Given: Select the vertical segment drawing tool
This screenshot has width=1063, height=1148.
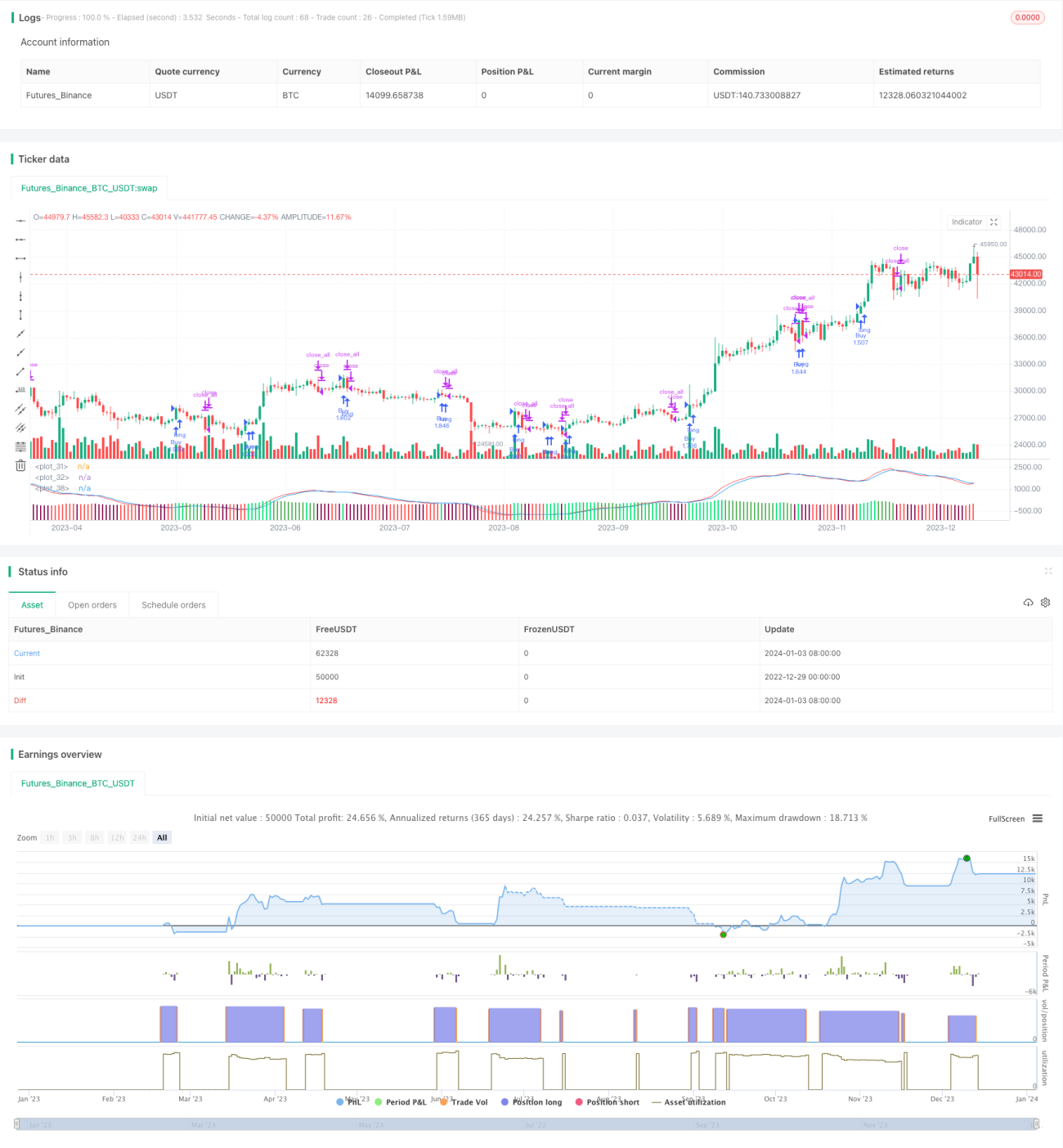Looking at the screenshot, I should tap(20, 315).
